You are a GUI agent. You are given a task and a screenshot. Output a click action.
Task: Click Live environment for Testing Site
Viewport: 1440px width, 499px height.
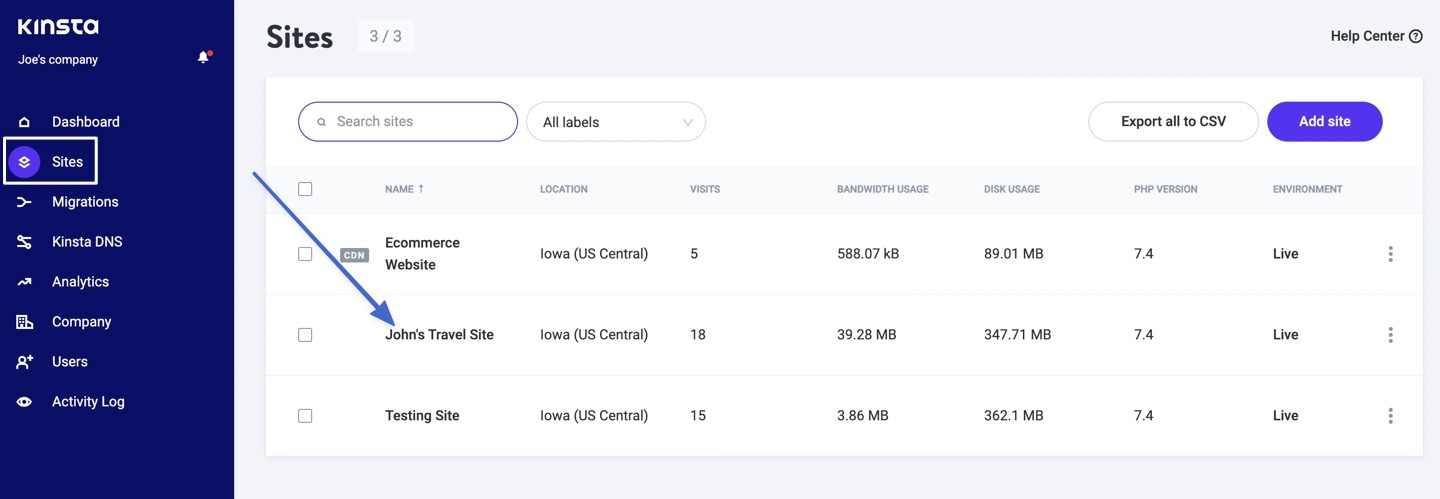tap(1285, 415)
